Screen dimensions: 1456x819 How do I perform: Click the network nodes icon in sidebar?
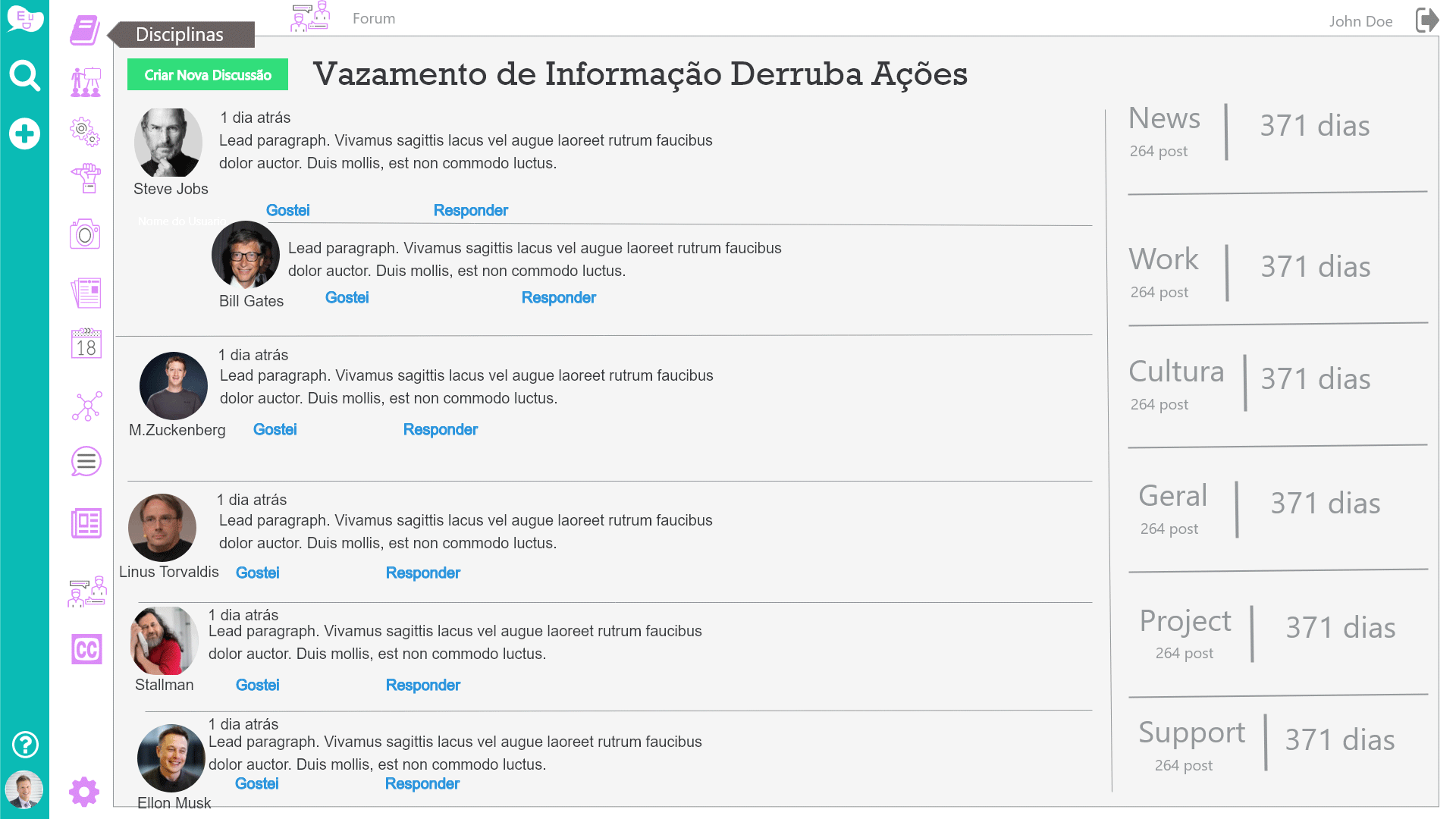pyautogui.click(x=86, y=406)
